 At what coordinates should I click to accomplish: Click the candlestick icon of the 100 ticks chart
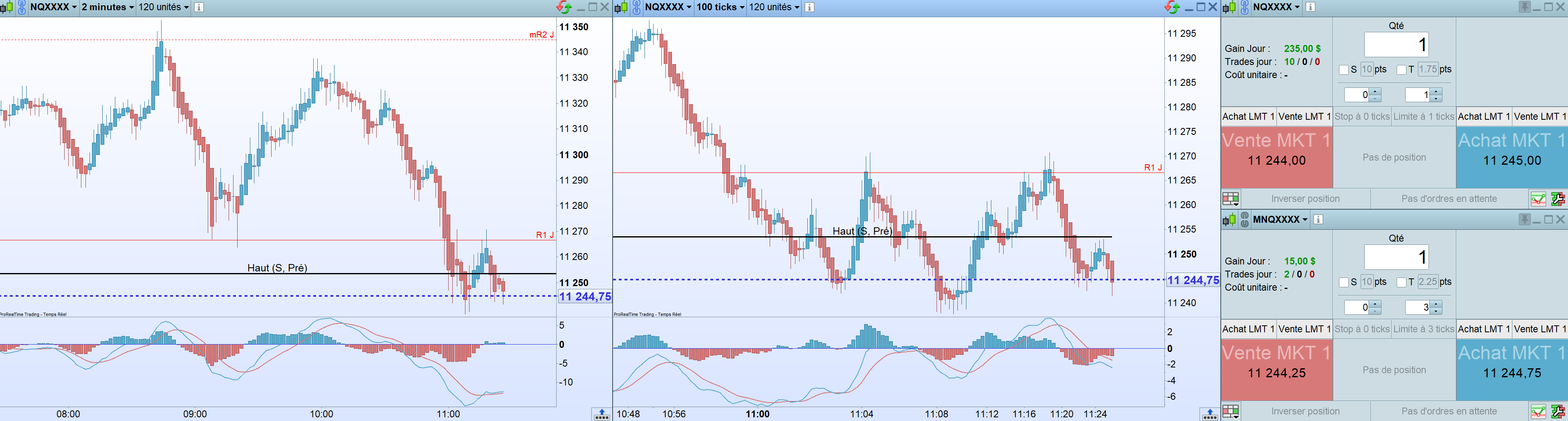[x=621, y=7]
